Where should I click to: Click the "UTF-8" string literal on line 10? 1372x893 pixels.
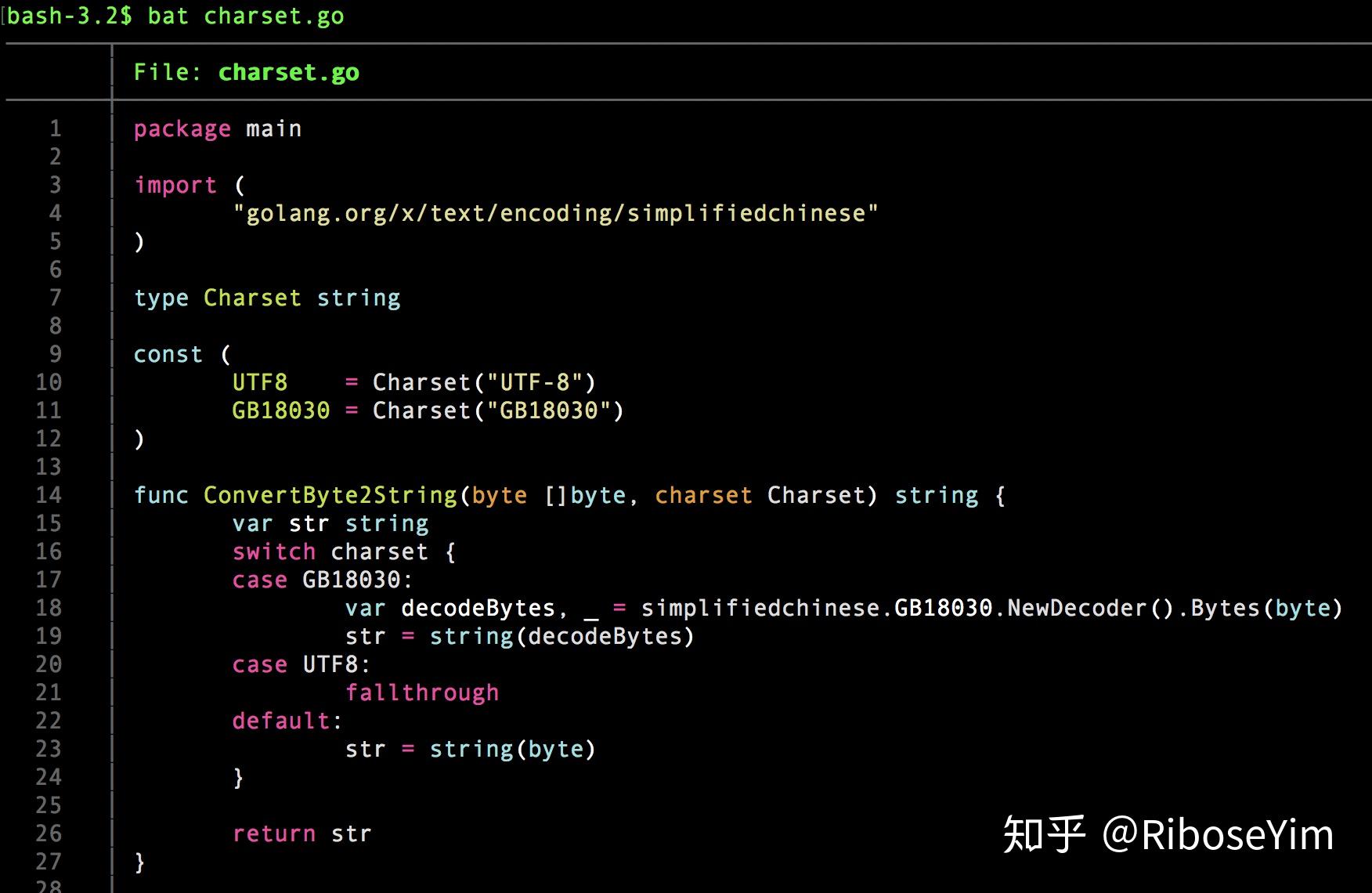point(535,383)
